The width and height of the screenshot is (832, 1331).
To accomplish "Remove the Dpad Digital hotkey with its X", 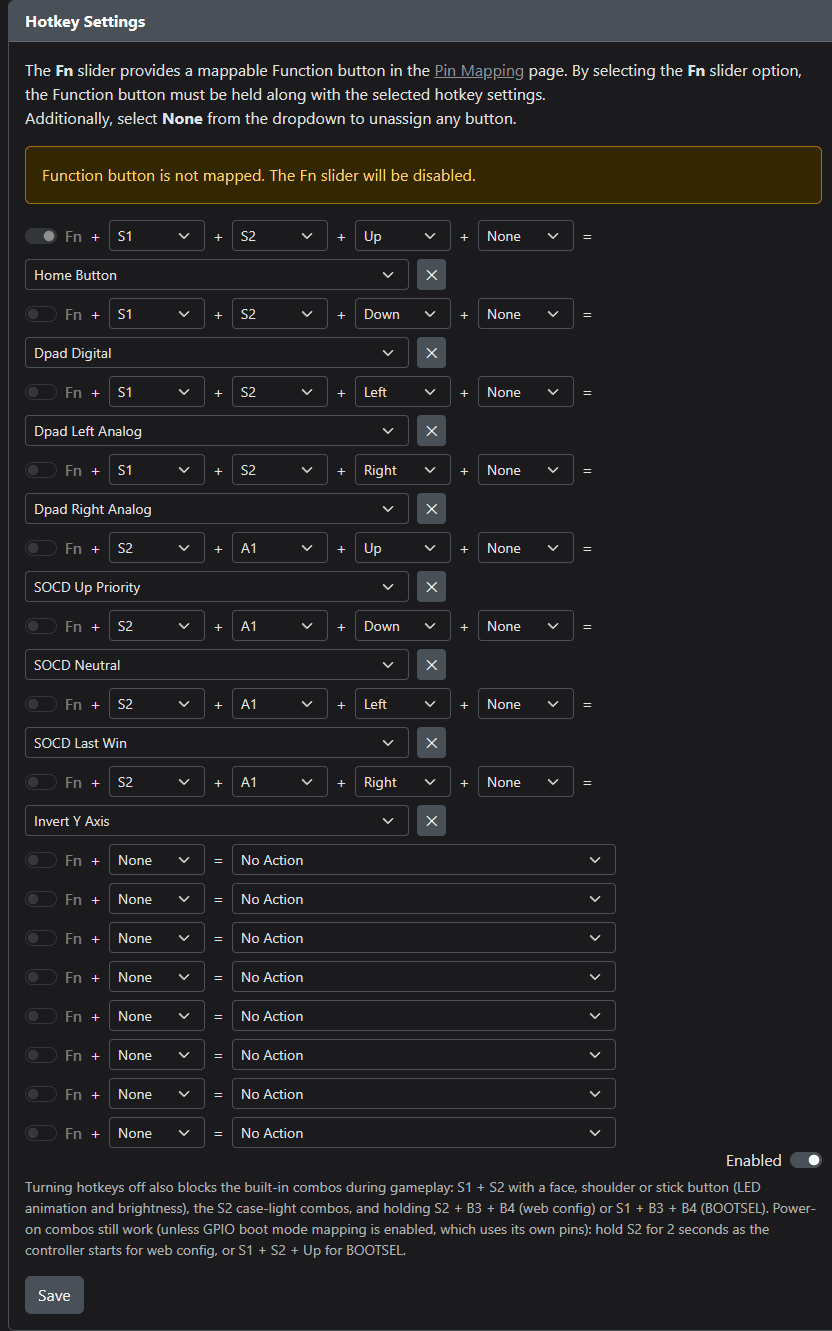I will [x=431, y=353].
